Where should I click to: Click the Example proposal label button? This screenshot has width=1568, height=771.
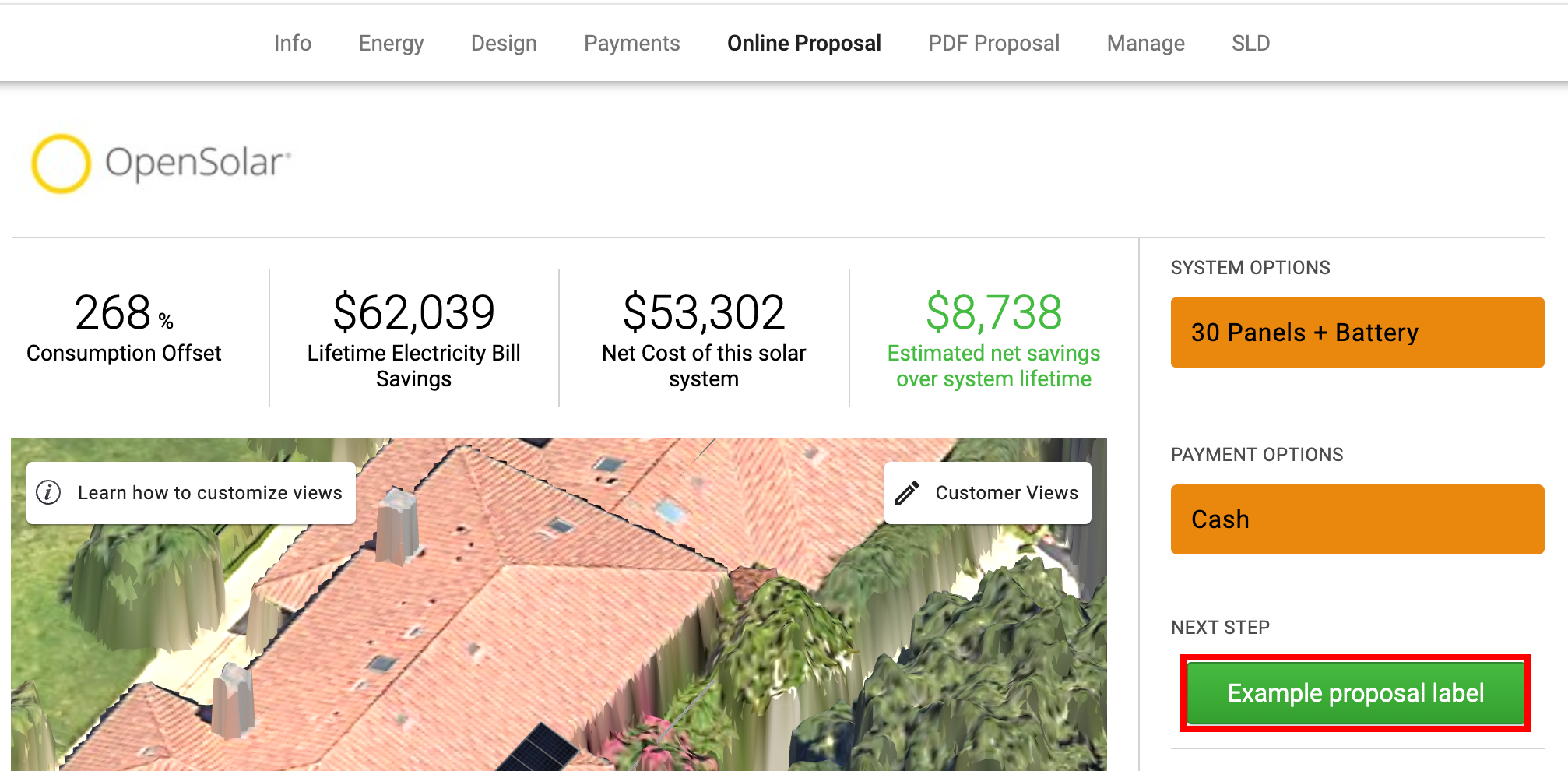click(x=1355, y=693)
